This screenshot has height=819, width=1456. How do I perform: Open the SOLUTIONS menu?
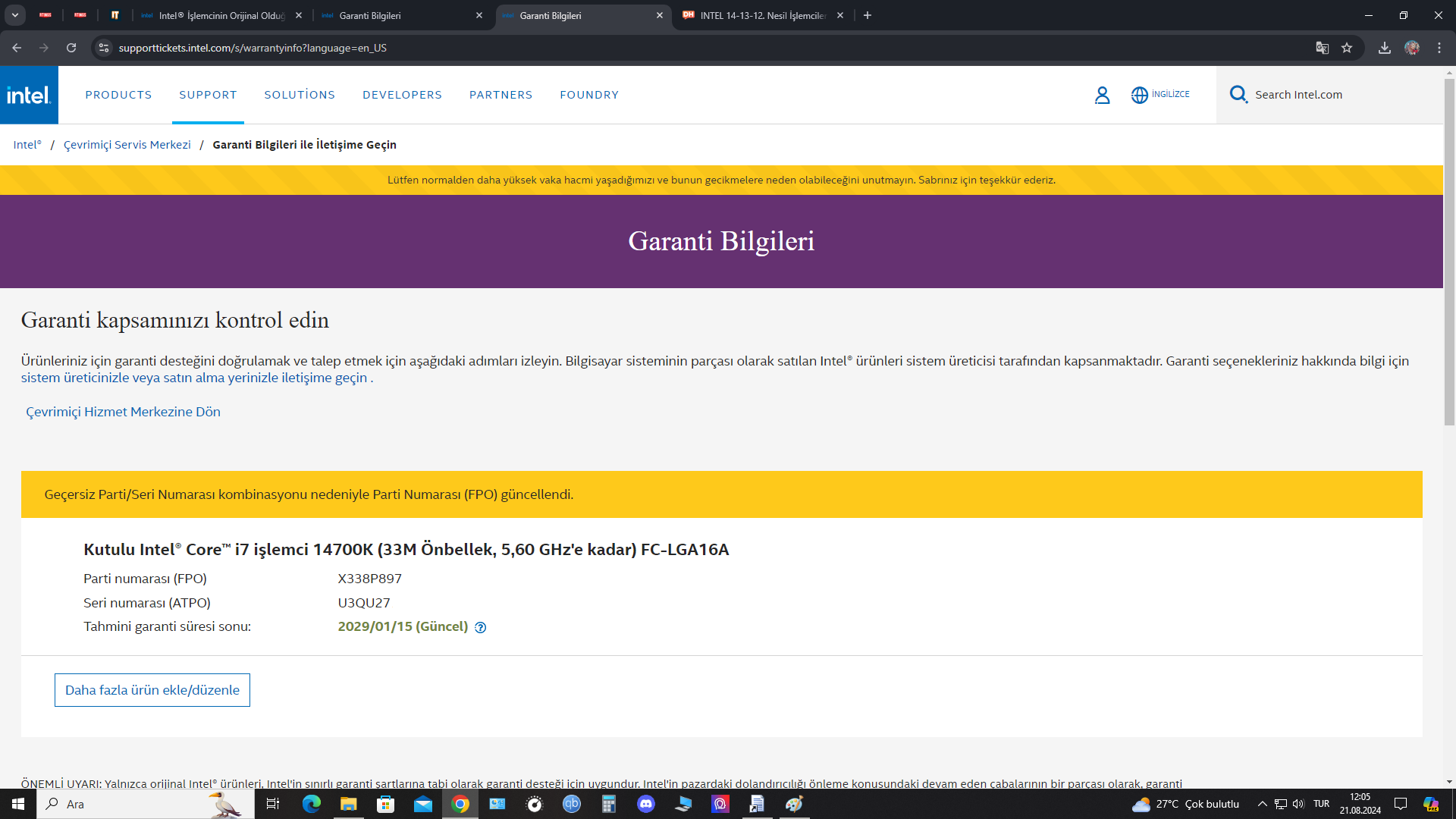[300, 95]
